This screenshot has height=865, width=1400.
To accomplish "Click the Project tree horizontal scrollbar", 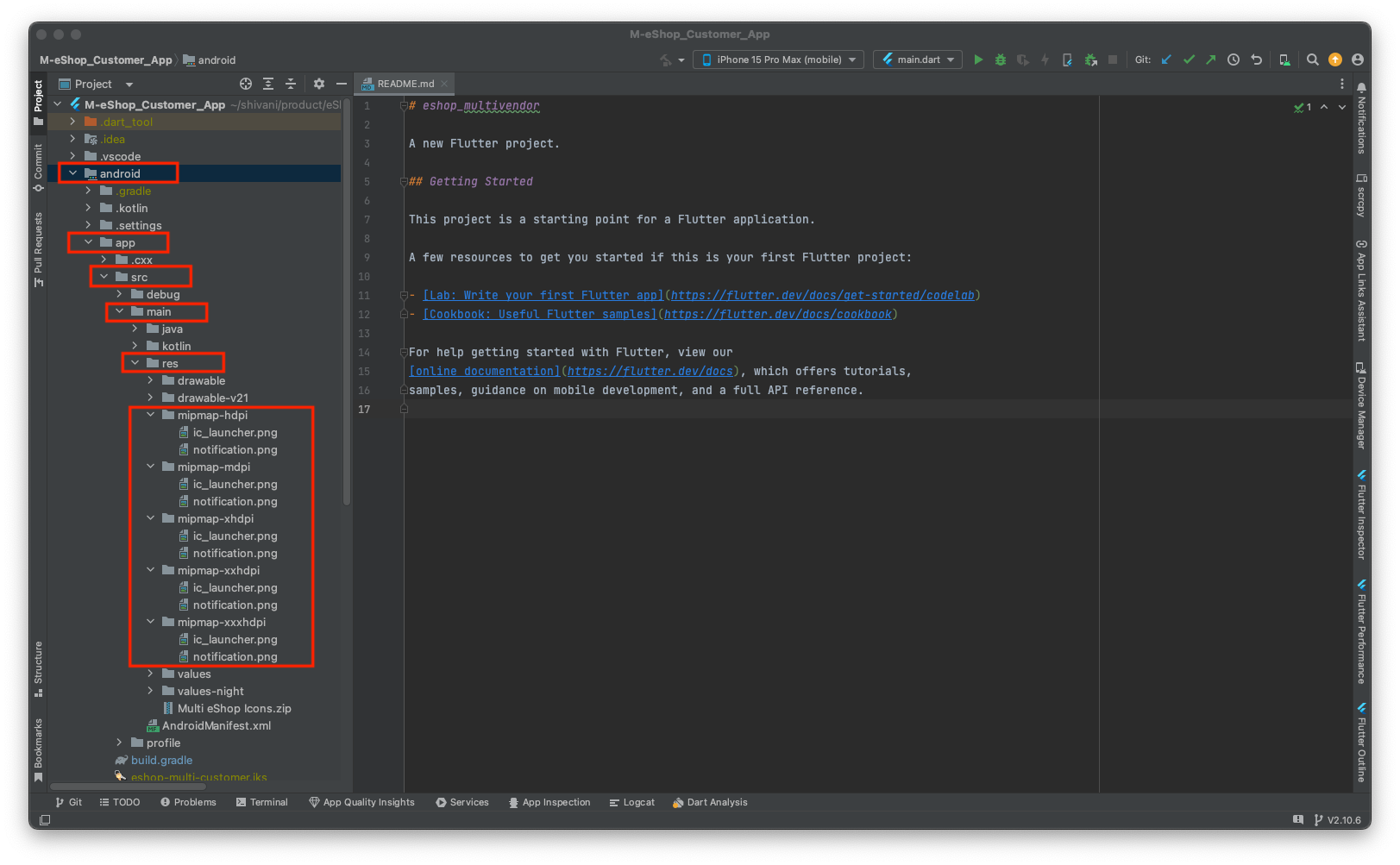I will 128,787.
